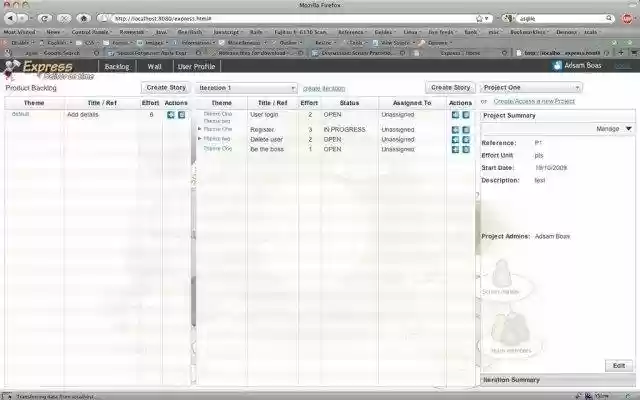Open the Manage dropdown arrow
This screenshot has width=640, height=400.
(629, 129)
